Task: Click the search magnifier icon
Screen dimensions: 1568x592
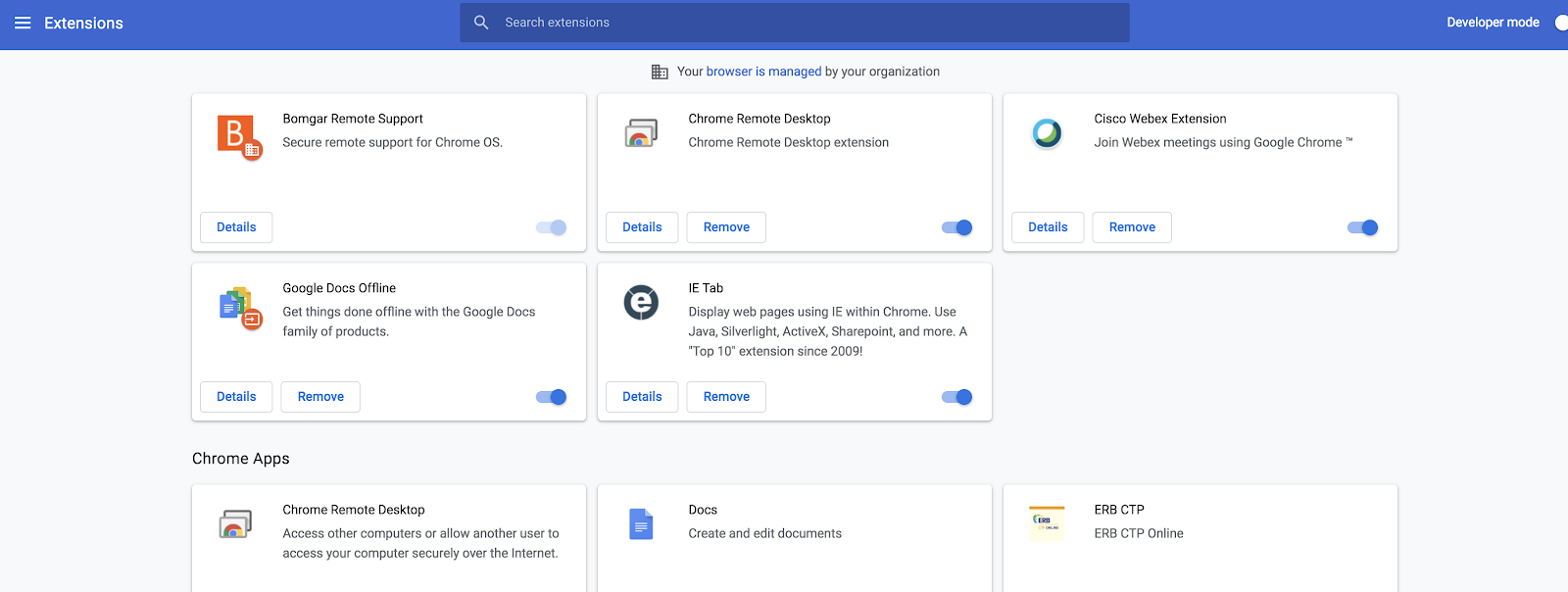Action: tap(481, 23)
